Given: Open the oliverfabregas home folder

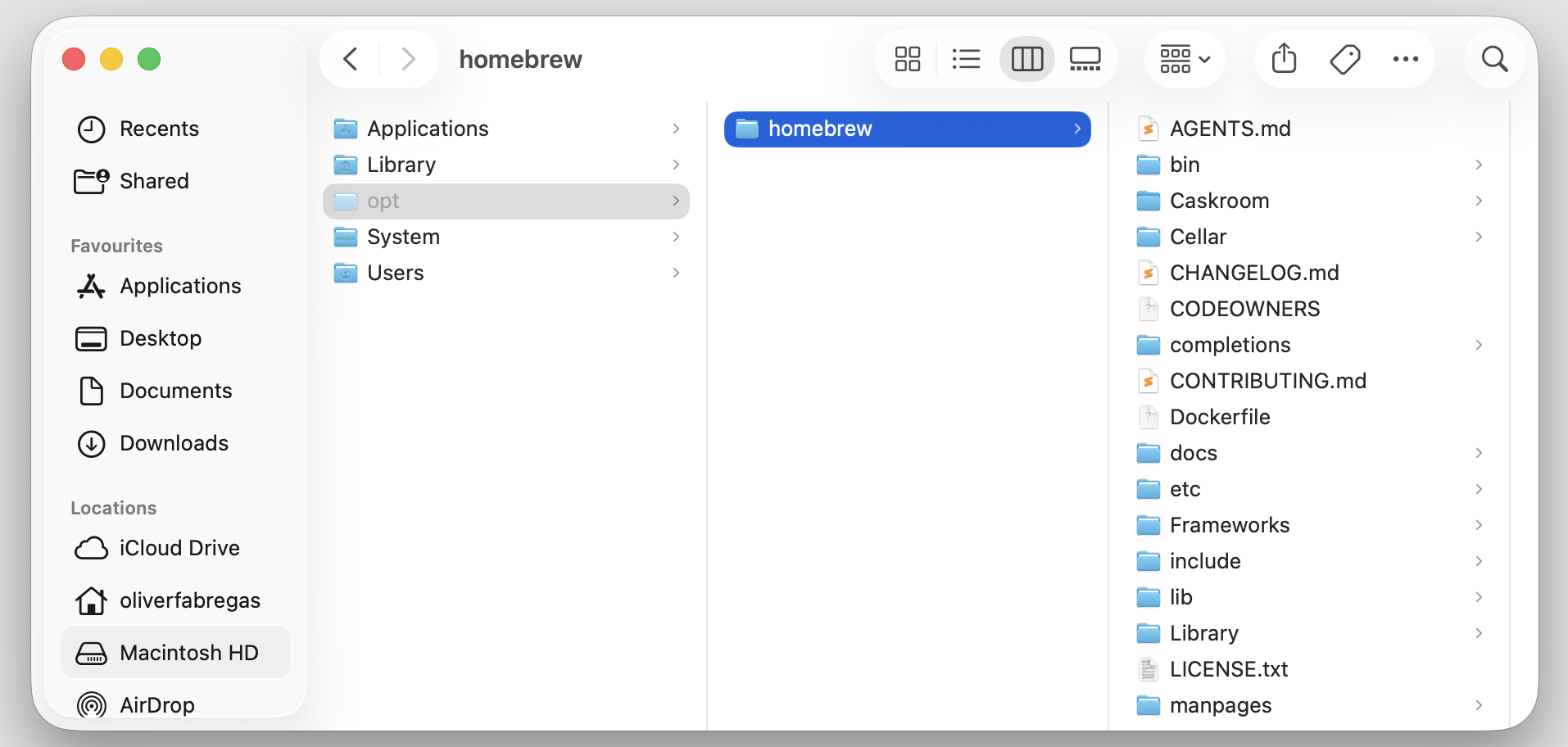Looking at the screenshot, I should 175,600.
